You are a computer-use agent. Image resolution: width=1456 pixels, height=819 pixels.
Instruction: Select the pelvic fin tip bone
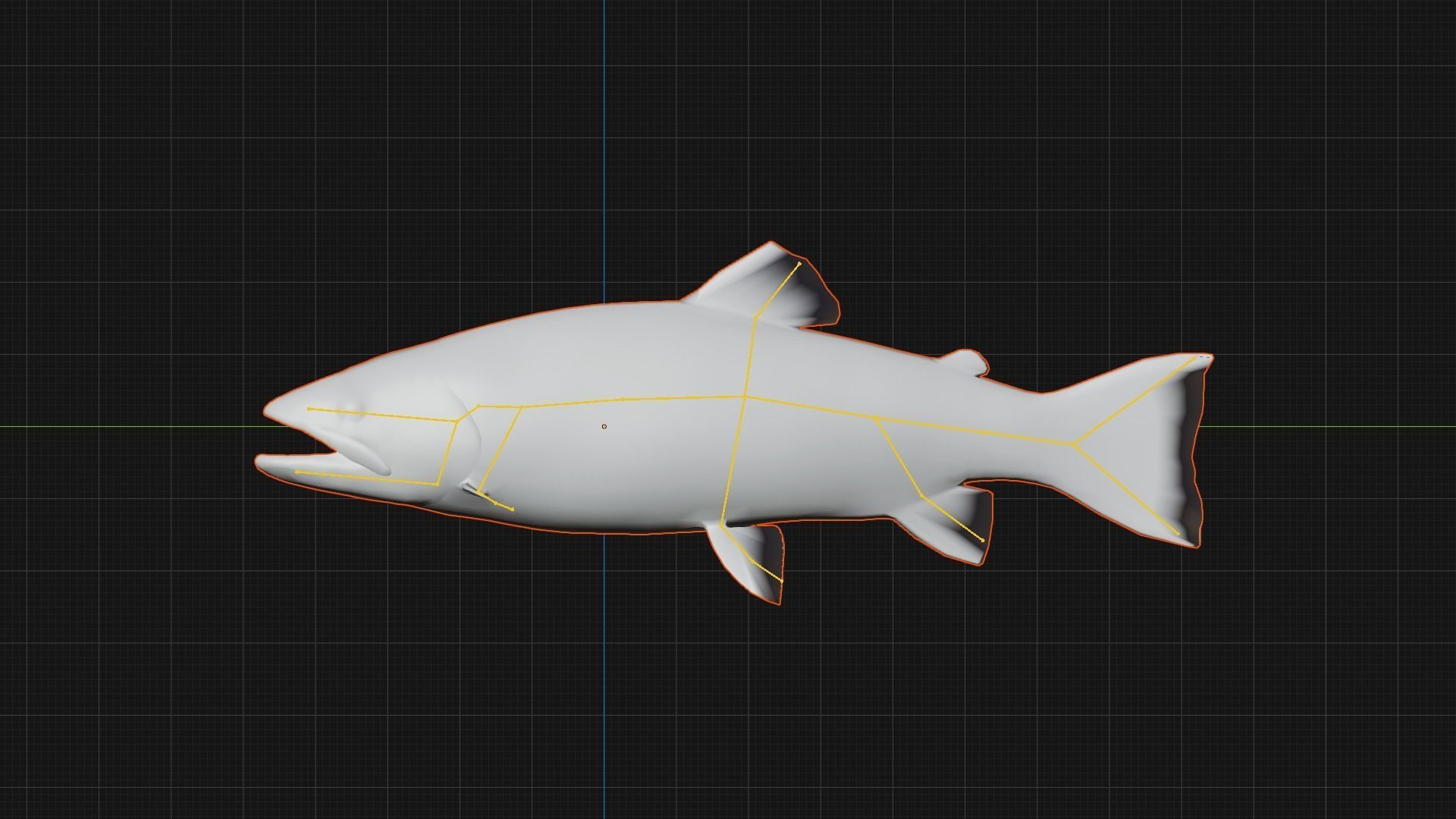click(766, 571)
